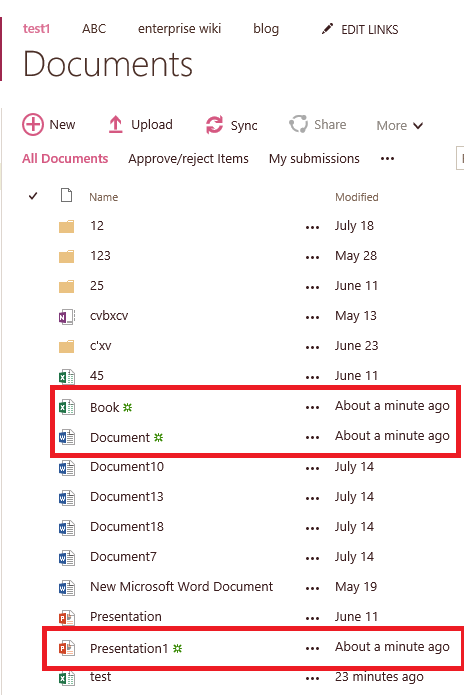Click the Word icon for Document18
Screen dimensions: 464x695
tap(67, 528)
